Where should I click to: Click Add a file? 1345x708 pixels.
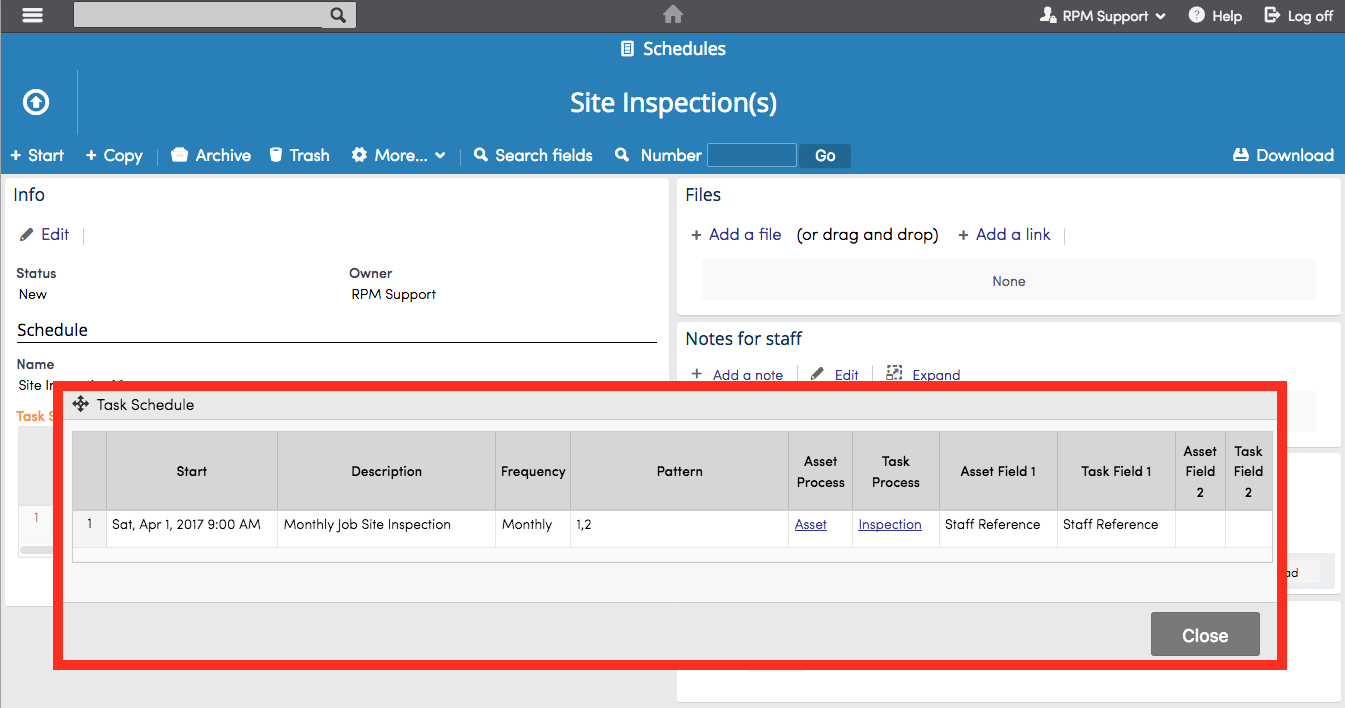[736, 234]
